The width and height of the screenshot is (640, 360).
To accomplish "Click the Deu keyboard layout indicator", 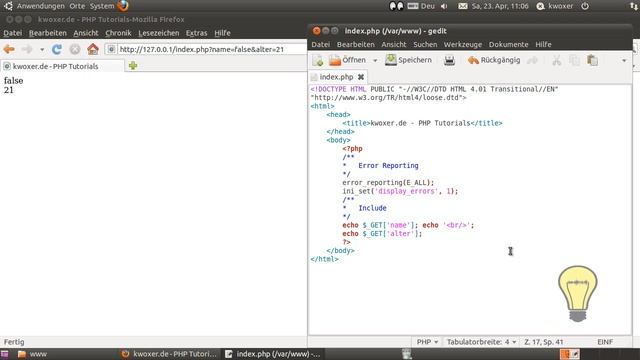I will click(x=421, y=6).
